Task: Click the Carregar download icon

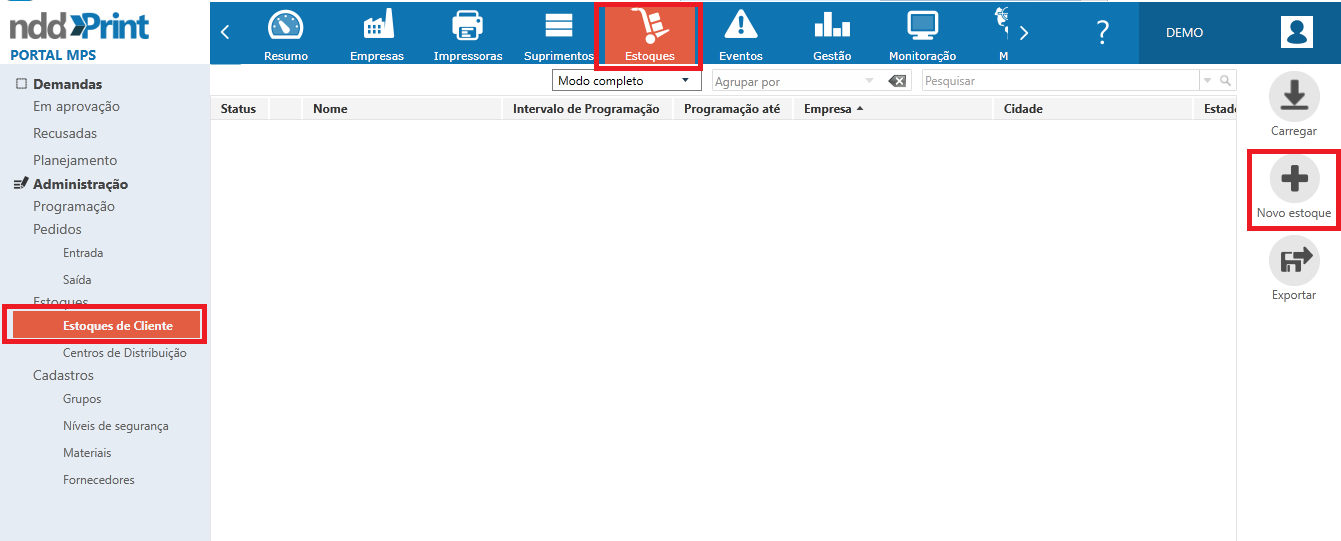Action: pos(1293,96)
